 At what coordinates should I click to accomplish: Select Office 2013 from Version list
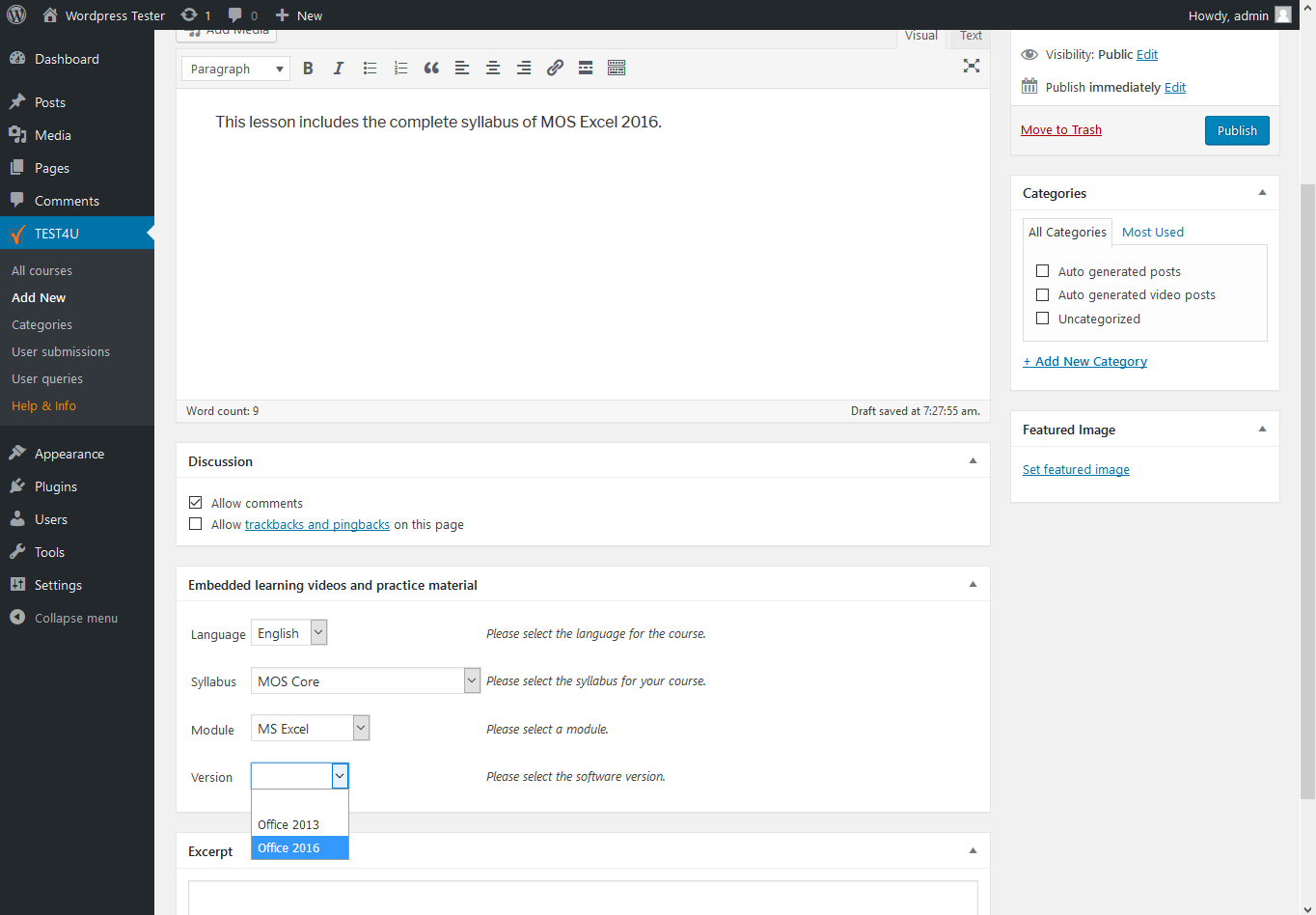288,824
